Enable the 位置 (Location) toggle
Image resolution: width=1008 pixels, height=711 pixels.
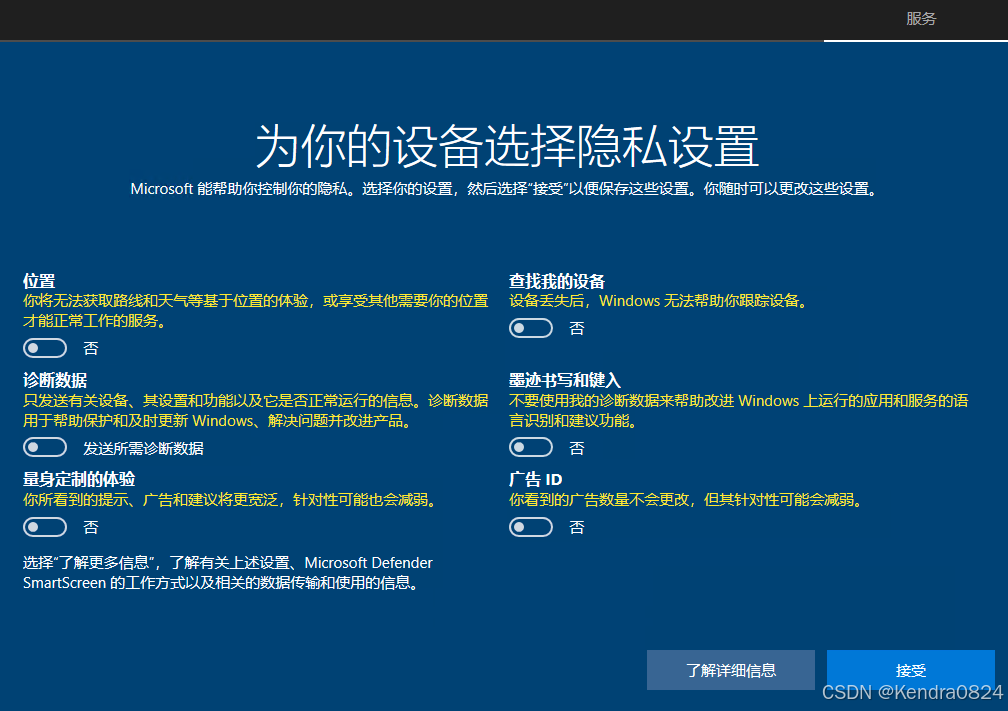click(x=45, y=347)
